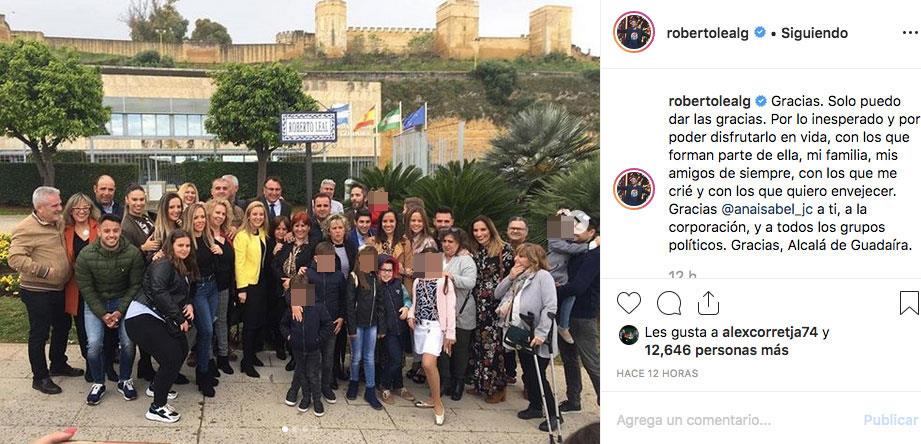The width and height of the screenshot is (921, 444).
Task: Visit the robertolealg username in the post header
Action: click(707, 33)
